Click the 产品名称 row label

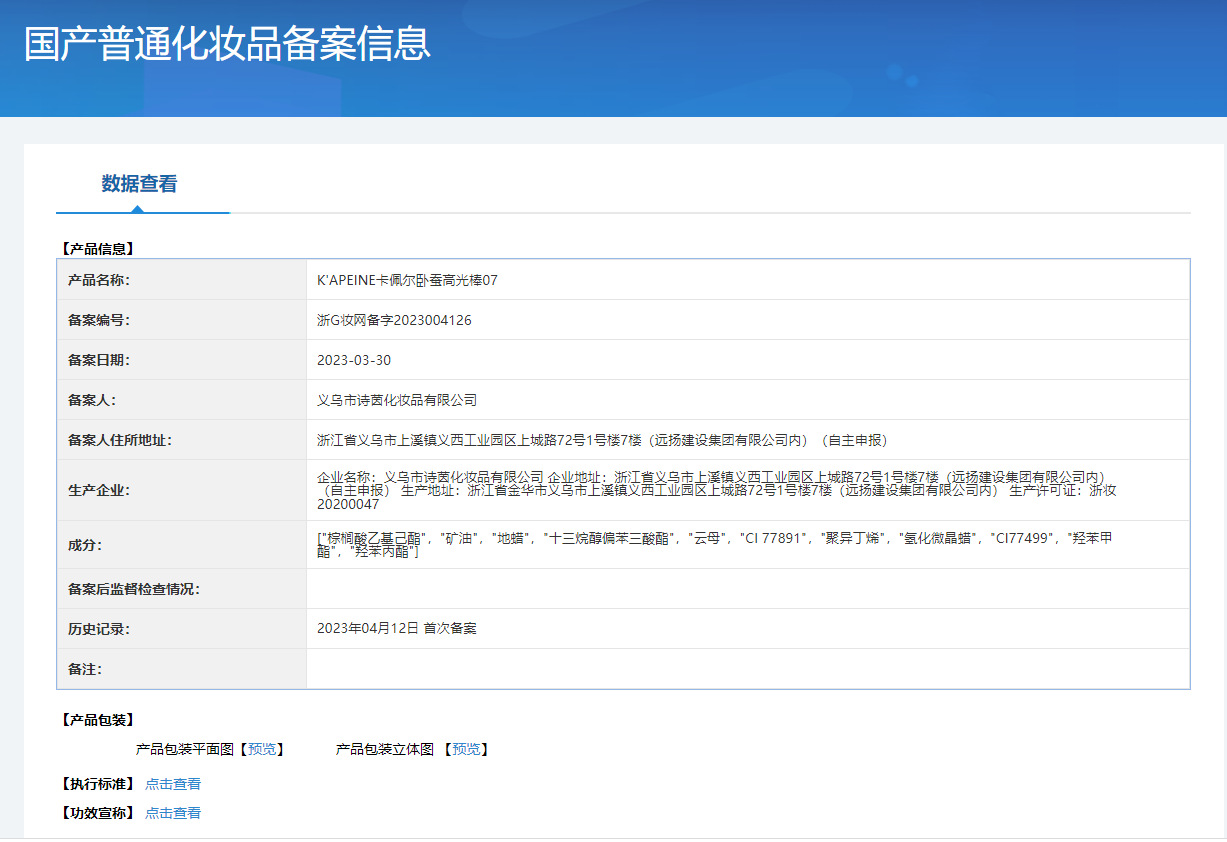(x=98, y=281)
